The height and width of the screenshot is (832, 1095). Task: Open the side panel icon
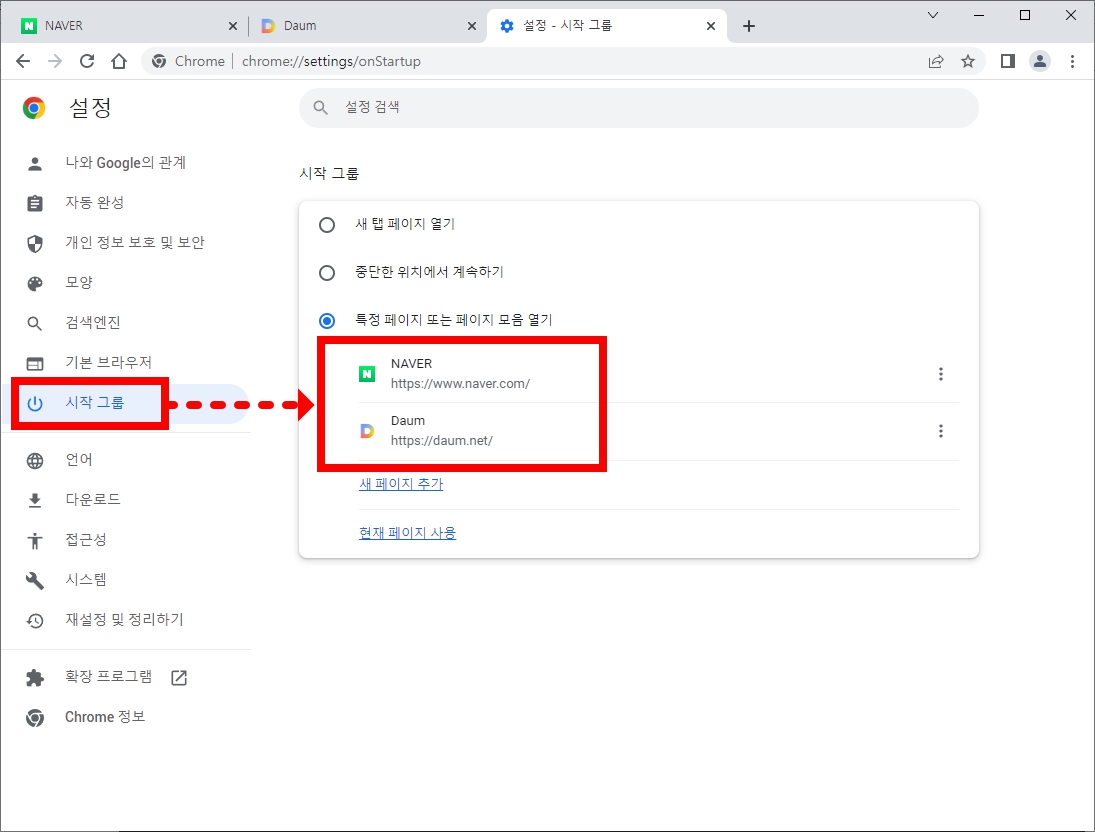pyautogui.click(x=1007, y=61)
